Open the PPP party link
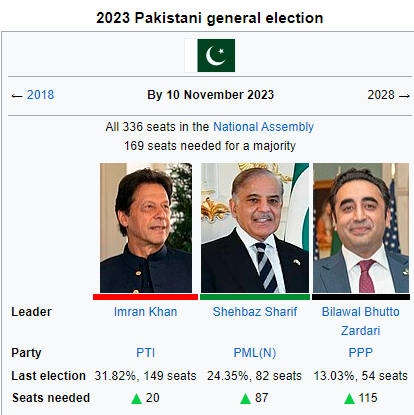 [x=361, y=353]
